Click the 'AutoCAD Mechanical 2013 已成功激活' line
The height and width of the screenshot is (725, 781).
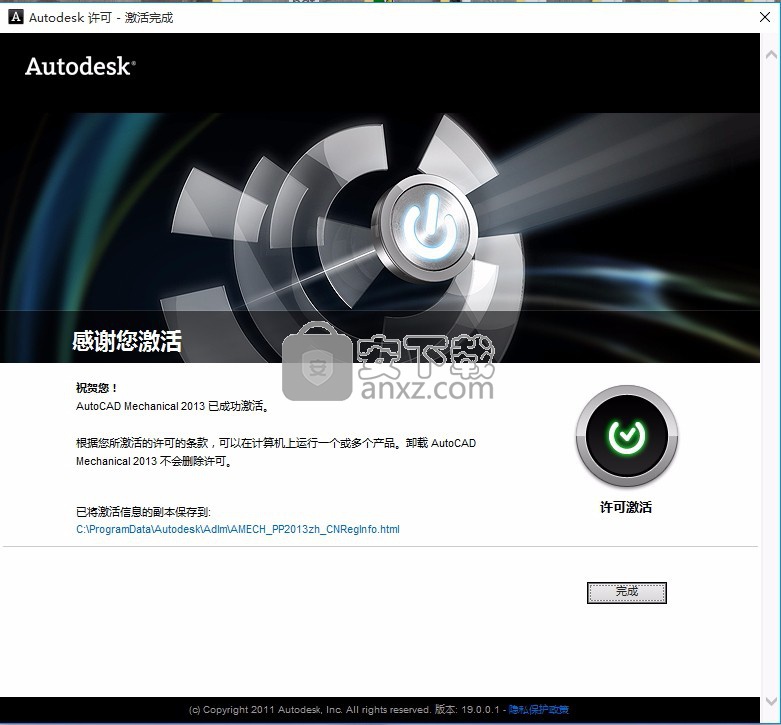point(172,406)
